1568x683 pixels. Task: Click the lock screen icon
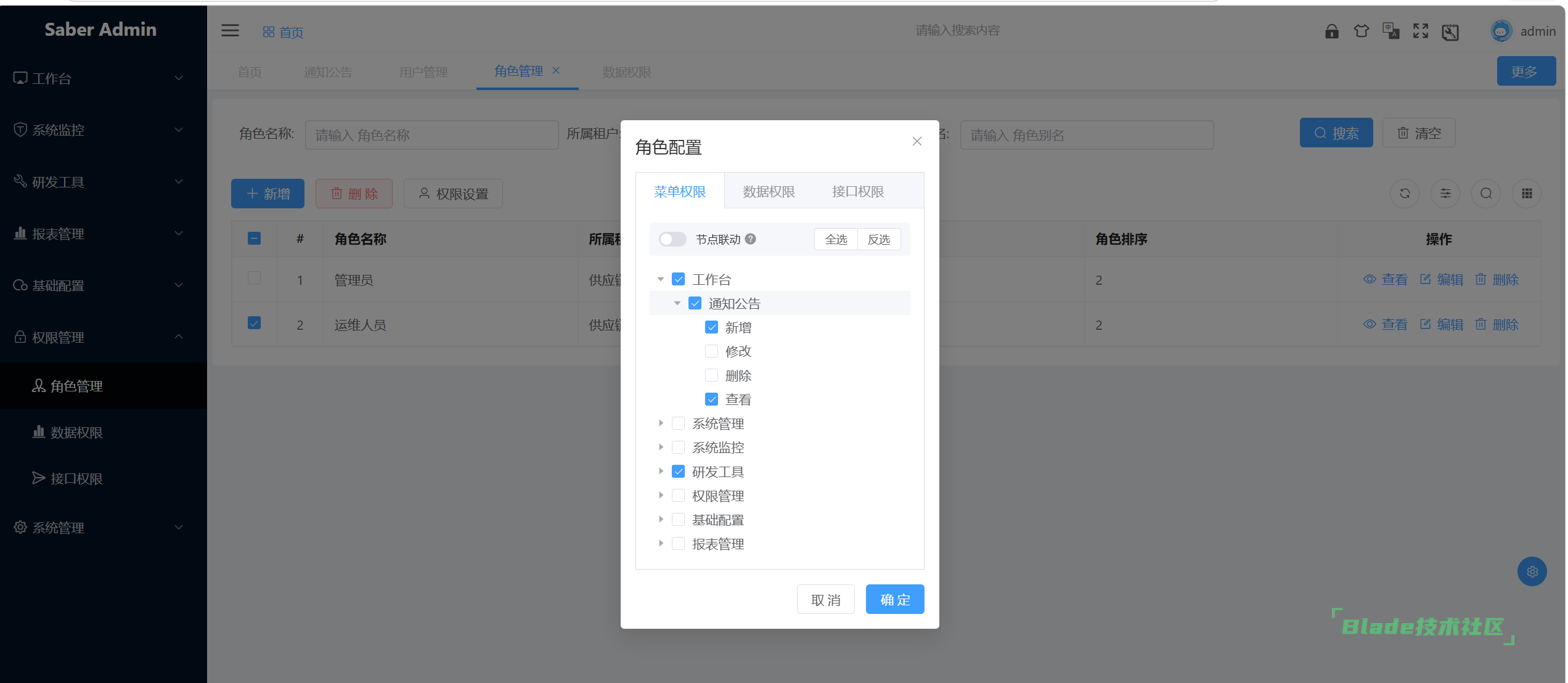[x=1331, y=31]
